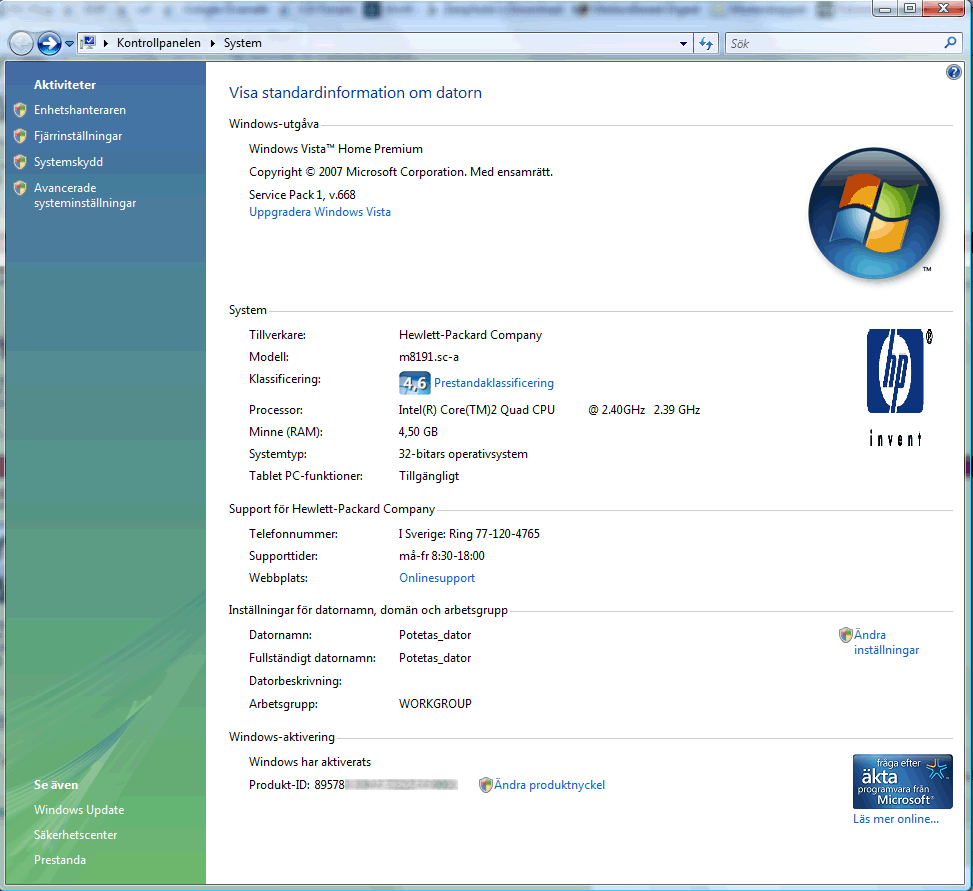Open the Prestandaklassificering link

(x=494, y=383)
